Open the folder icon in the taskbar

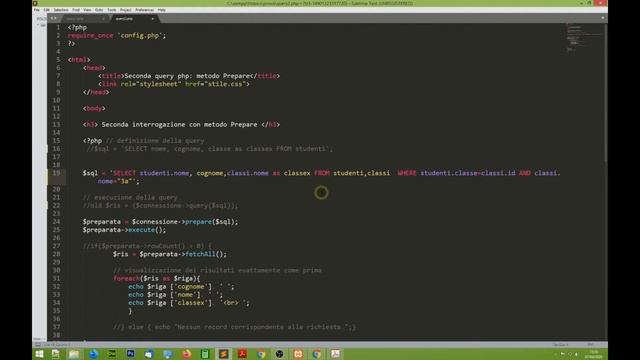74,354
